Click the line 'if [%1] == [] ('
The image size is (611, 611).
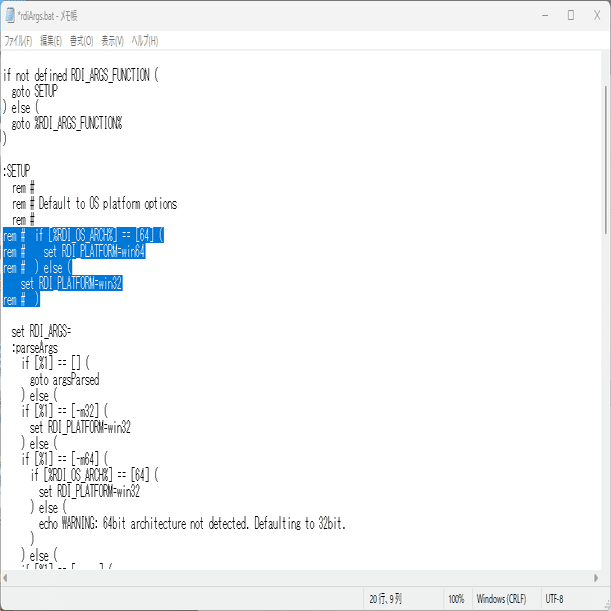(55, 363)
